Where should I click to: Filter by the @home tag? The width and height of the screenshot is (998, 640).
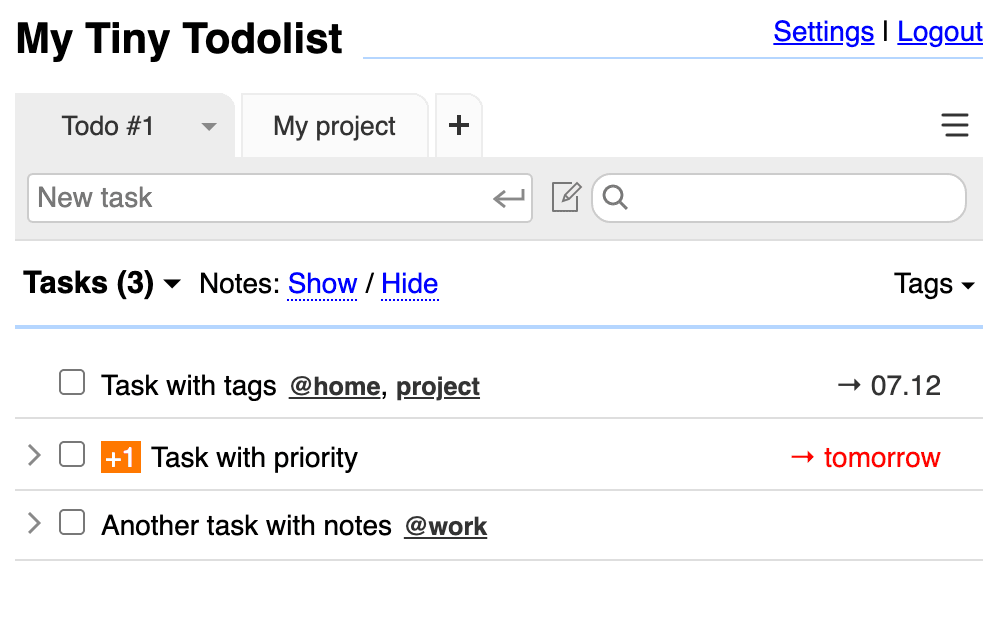pyautogui.click(x=334, y=387)
